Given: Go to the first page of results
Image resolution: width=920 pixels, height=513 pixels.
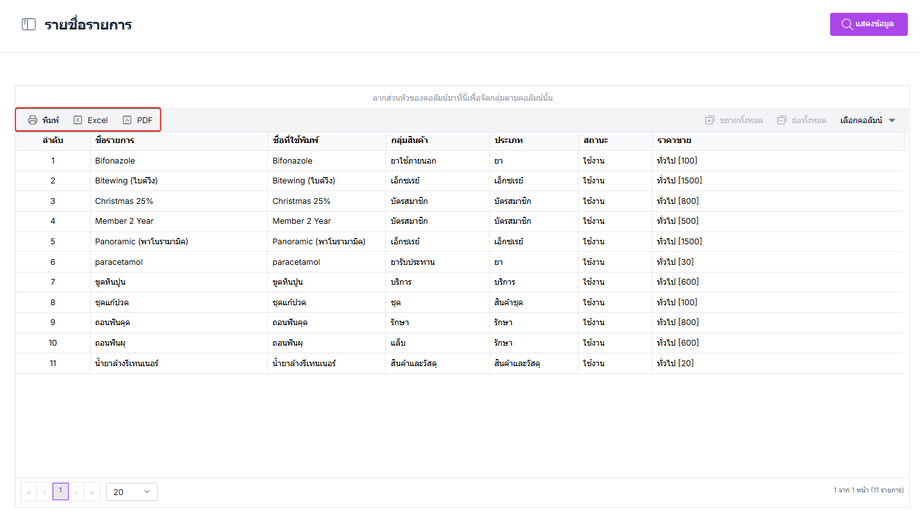Looking at the screenshot, I should click(x=28, y=492).
